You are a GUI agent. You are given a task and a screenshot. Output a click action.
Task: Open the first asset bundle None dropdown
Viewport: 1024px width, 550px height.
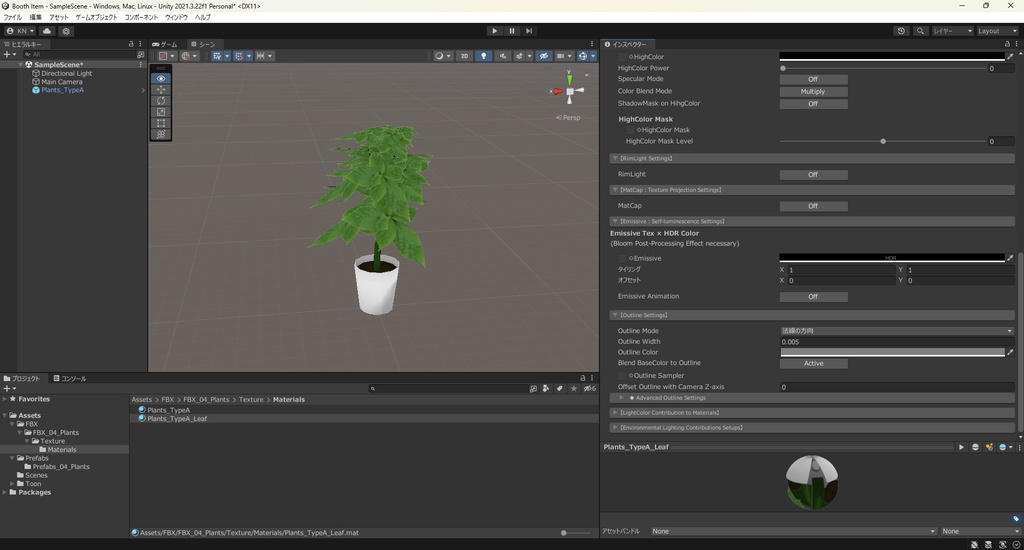pyautogui.click(x=793, y=531)
